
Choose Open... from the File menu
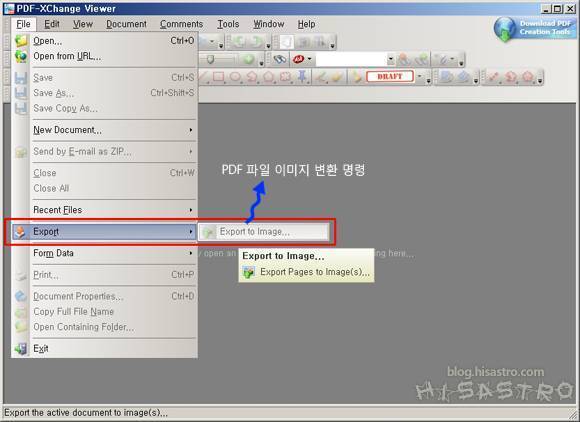click(104, 41)
